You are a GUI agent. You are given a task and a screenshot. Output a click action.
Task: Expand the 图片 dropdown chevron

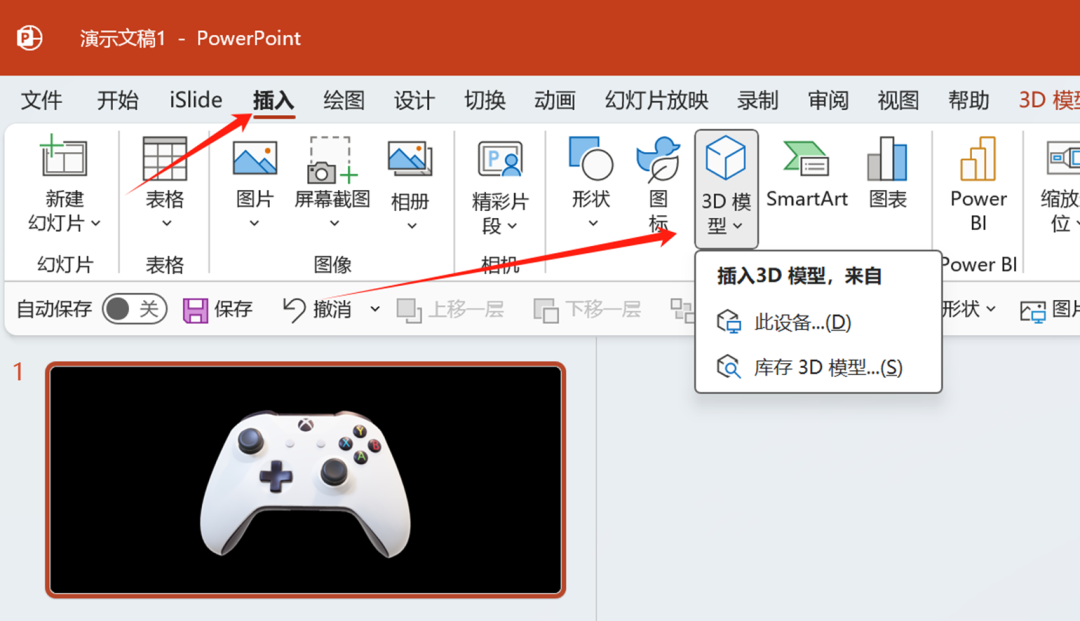254,224
